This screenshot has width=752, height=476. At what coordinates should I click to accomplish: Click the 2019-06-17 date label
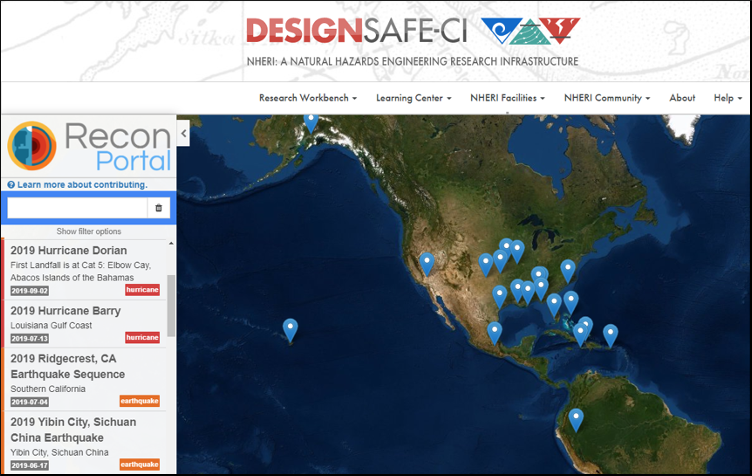click(30, 465)
